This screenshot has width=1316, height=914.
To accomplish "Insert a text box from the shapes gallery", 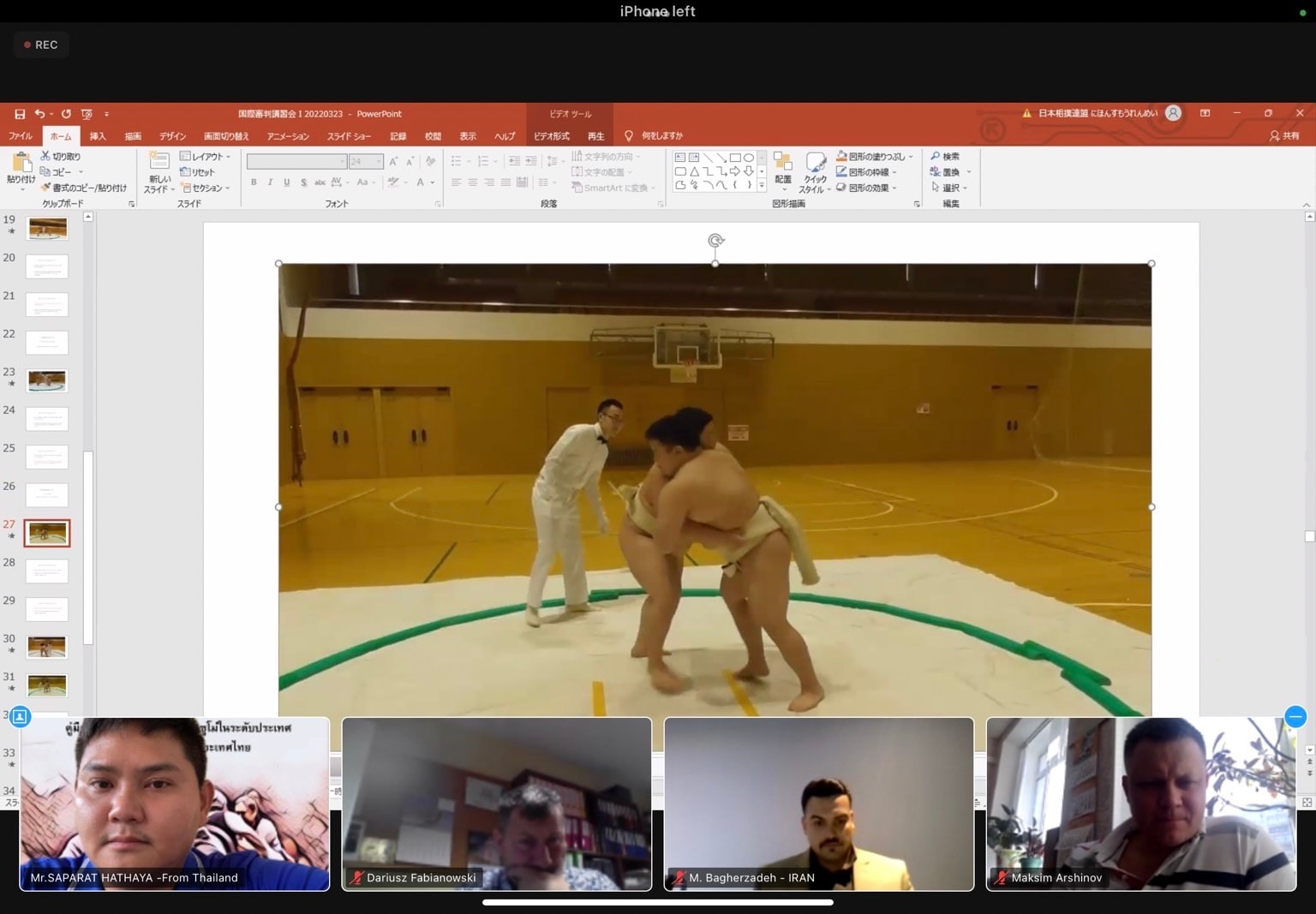I will [x=680, y=158].
